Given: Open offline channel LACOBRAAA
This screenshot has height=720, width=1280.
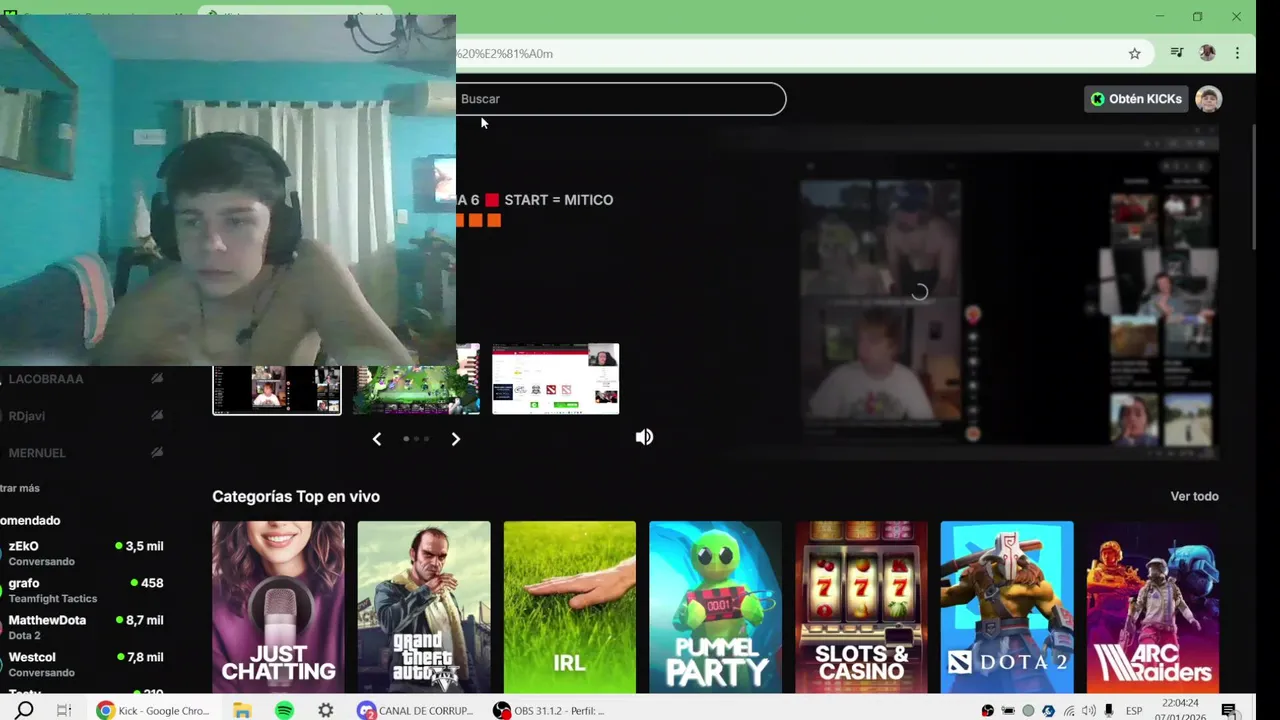Looking at the screenshot, I should pos(46,379).
